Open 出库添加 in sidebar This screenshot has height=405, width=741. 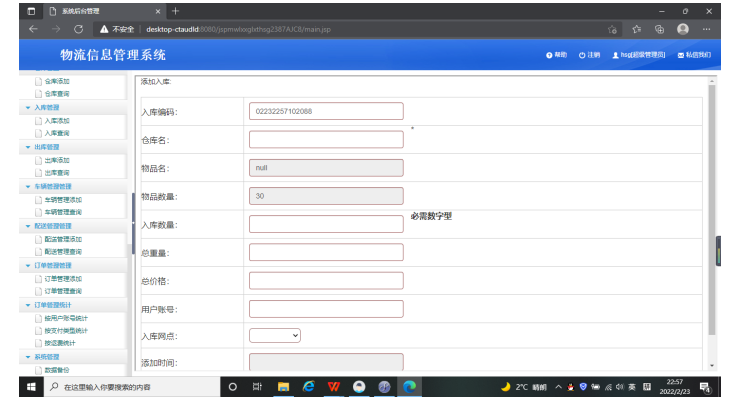(x=57, y=160)
